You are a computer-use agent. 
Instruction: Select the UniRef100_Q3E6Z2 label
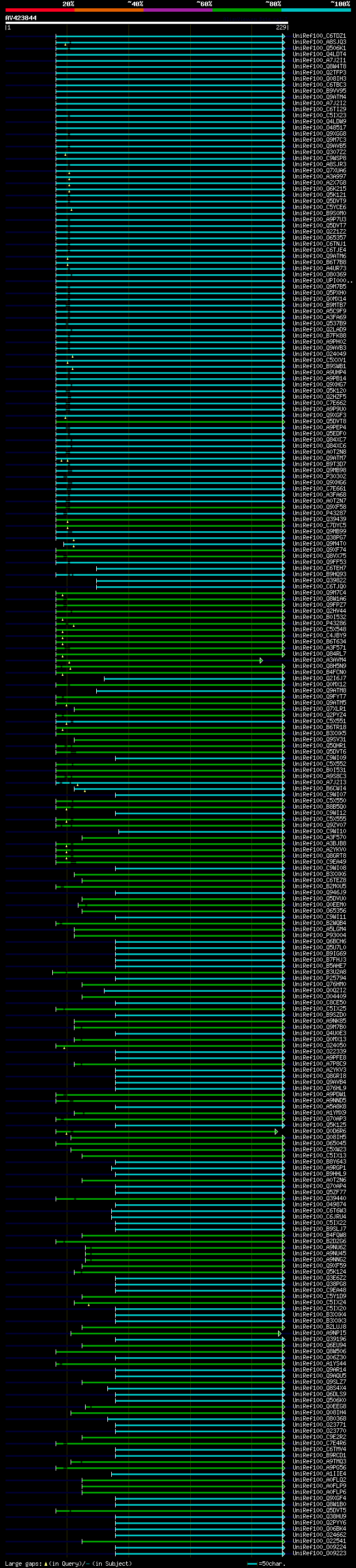coord(319,1278)
